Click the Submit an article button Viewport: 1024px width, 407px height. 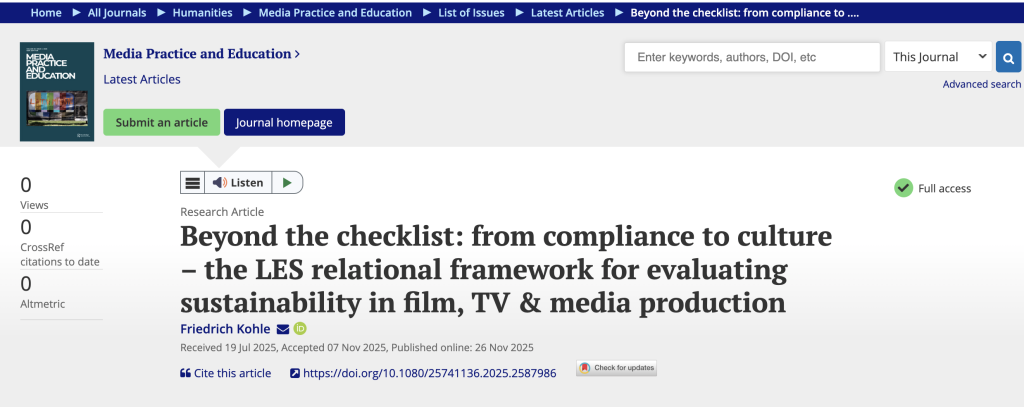161,122
